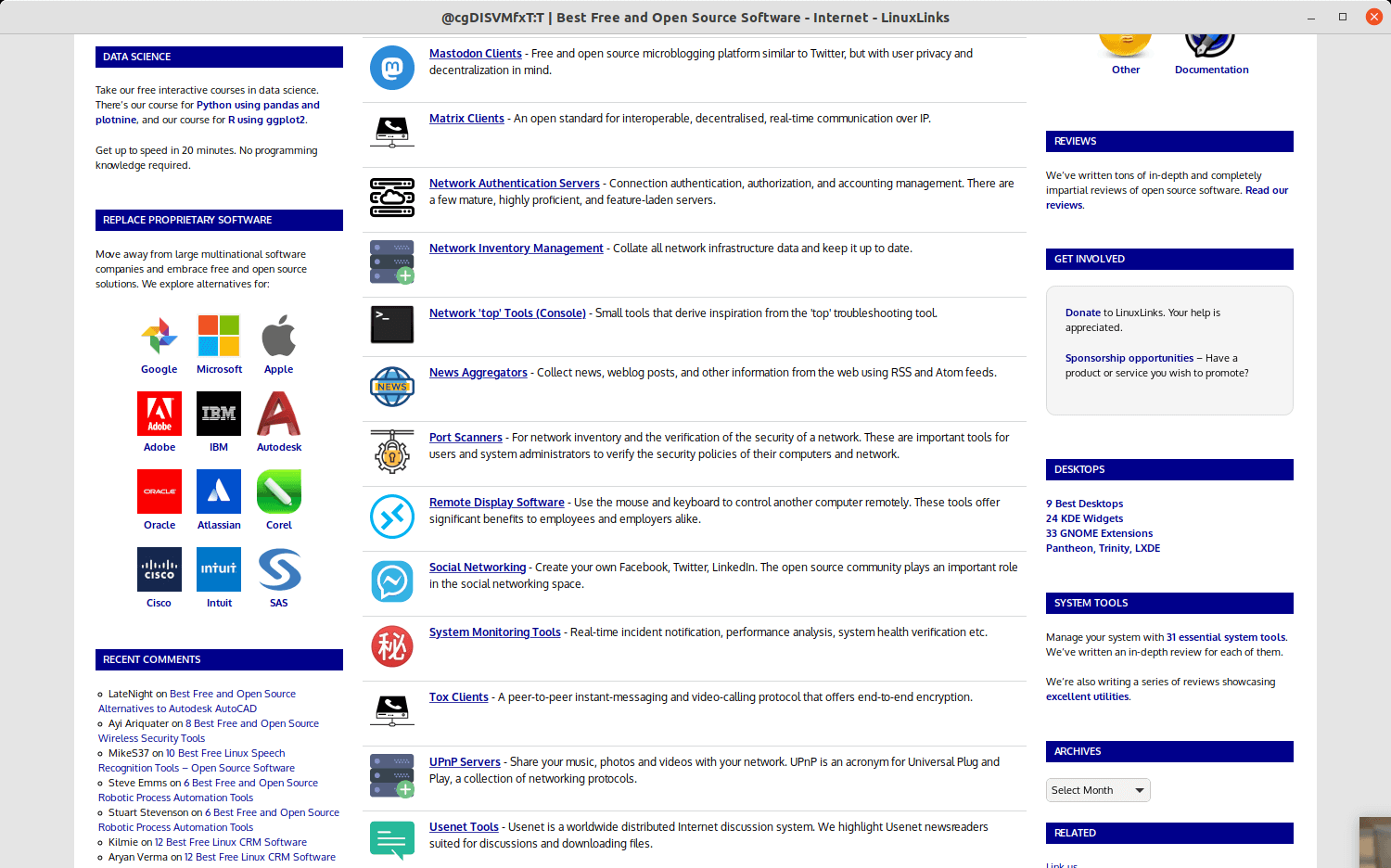Follow the System Monitoring Tools link
The image size is (1391, 868).
pyautogui.click(x=495, y=632)
